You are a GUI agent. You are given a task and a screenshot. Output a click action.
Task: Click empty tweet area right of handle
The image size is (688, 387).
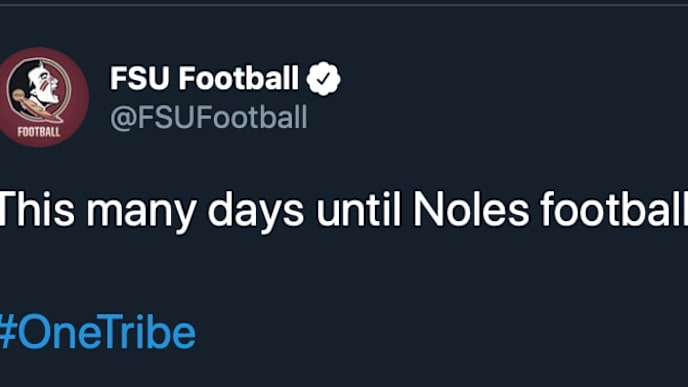pyautogui.click(x=496, y=118)
